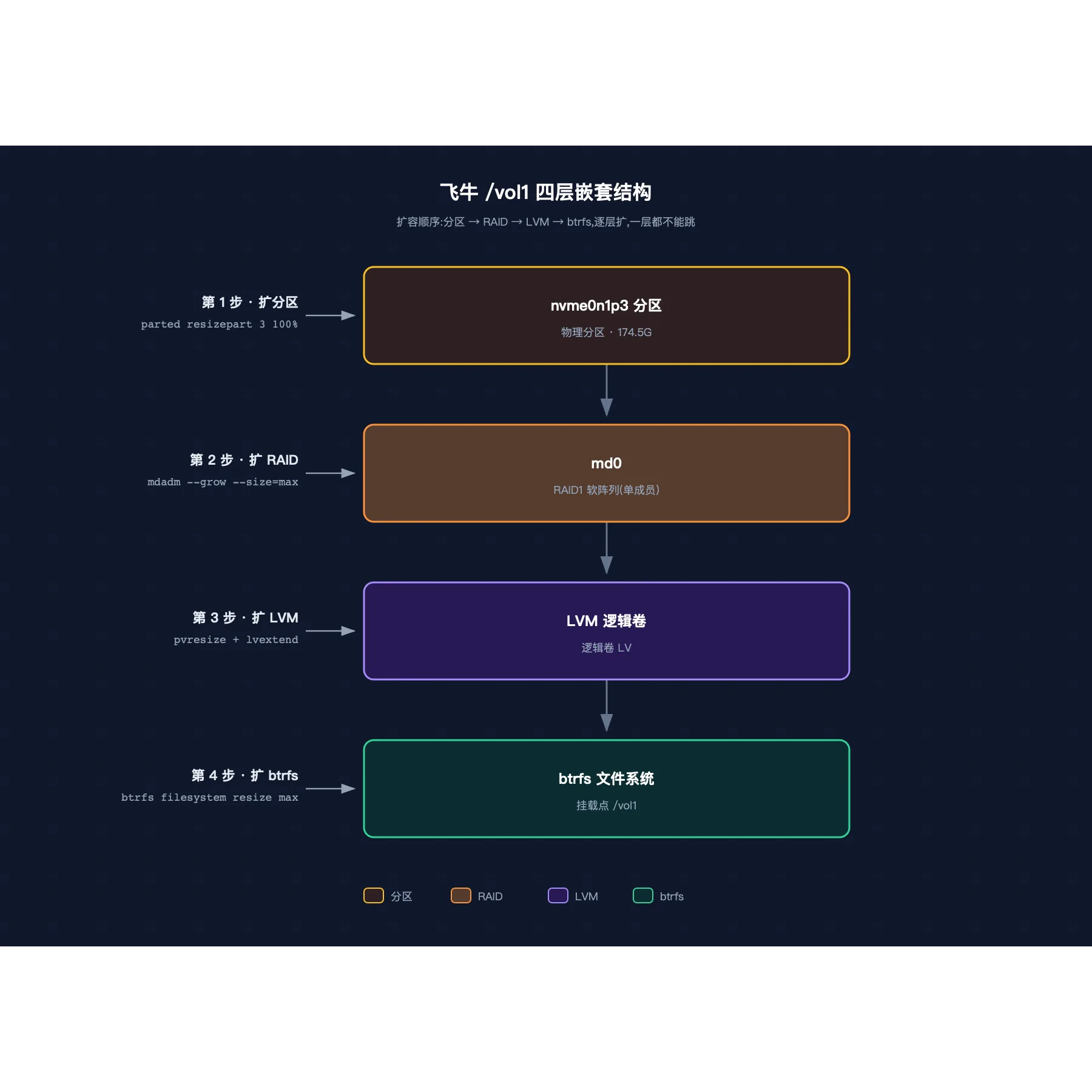This screenshot has height=1092, width=1092.
Task: Click the command pvresize + lvextend
Action: point(236,640)
